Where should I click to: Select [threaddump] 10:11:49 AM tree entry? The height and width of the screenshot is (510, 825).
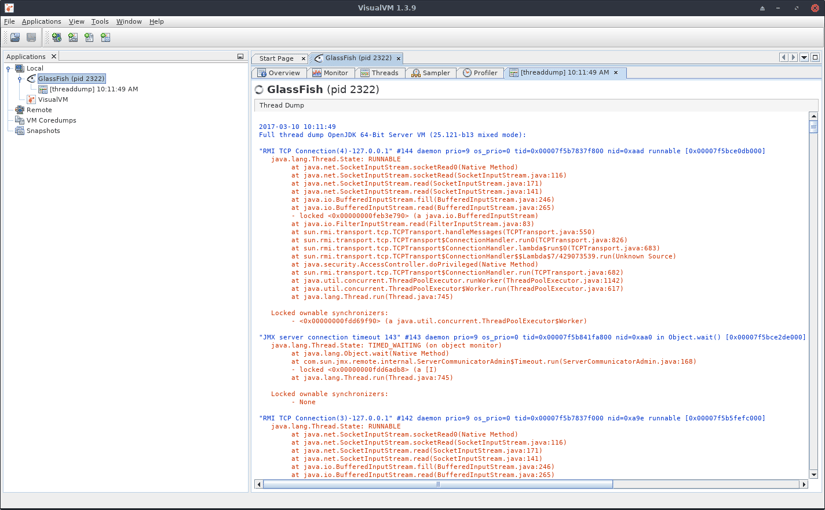pyautogui.click(x=94, y=89)
